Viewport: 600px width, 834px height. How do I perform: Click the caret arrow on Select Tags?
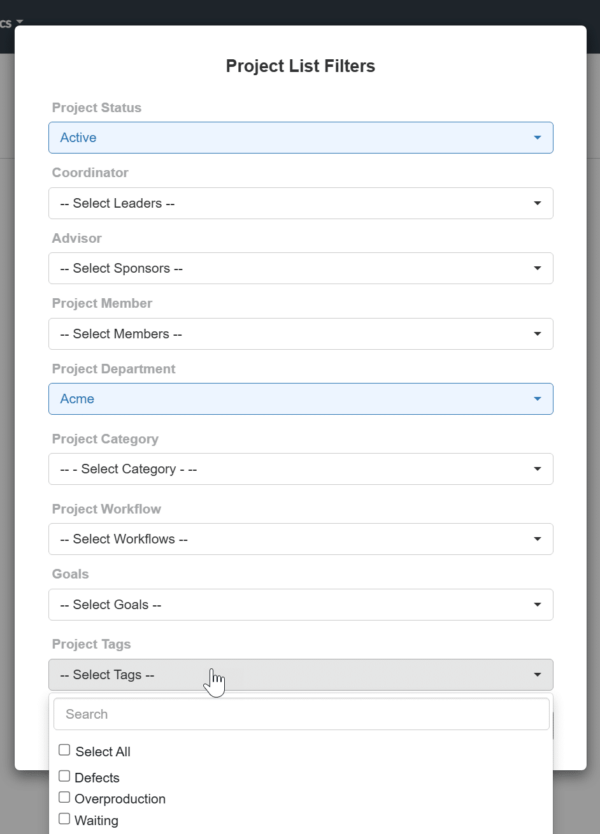537,675
